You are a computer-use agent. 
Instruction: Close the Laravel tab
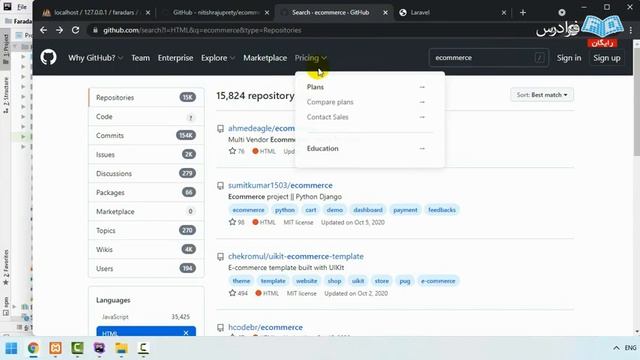point(504,13)
